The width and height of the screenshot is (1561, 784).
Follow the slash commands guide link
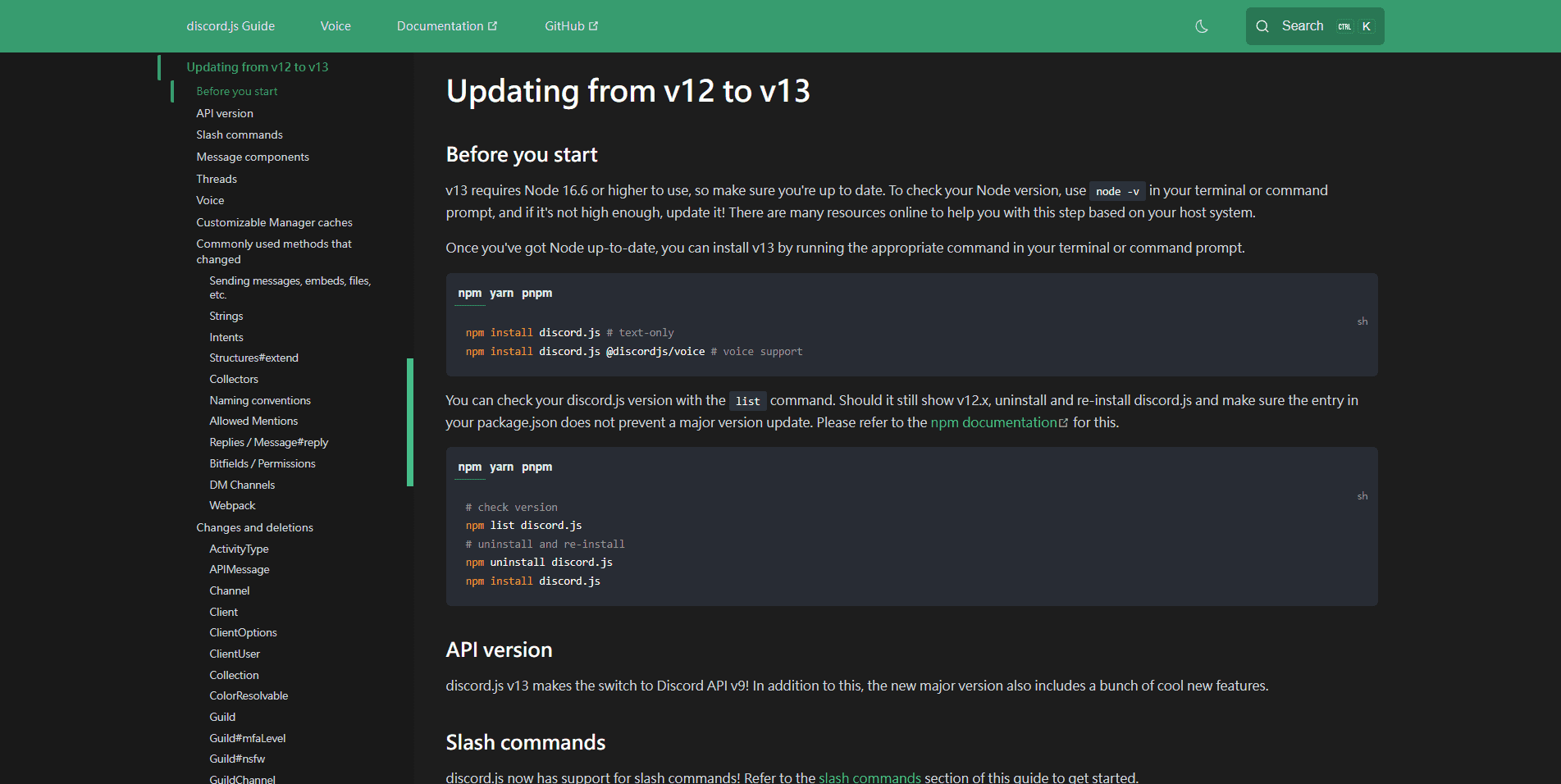click(870, 777)
